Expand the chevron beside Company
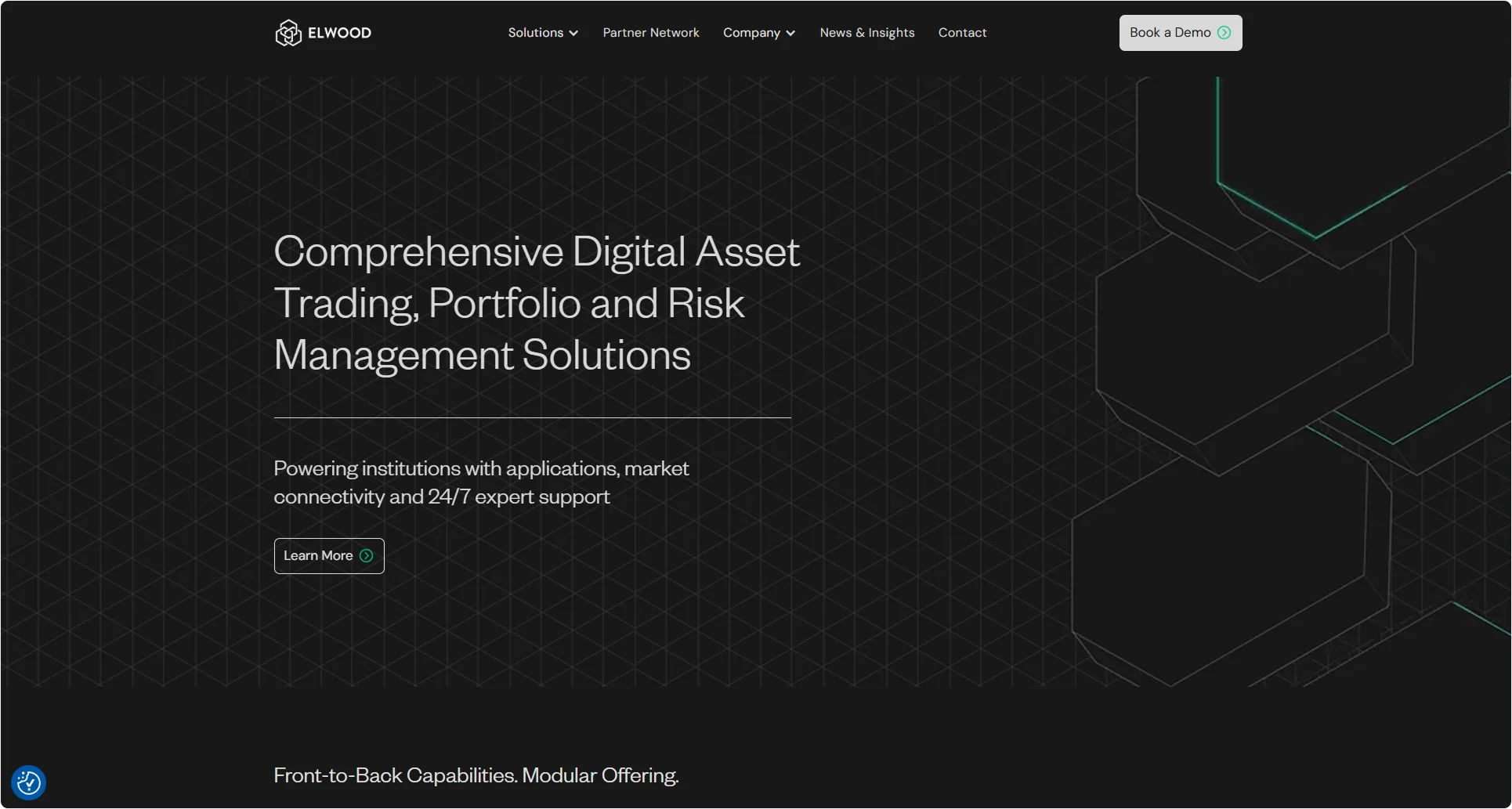The image size is (1512, 809). coord(790,34)
